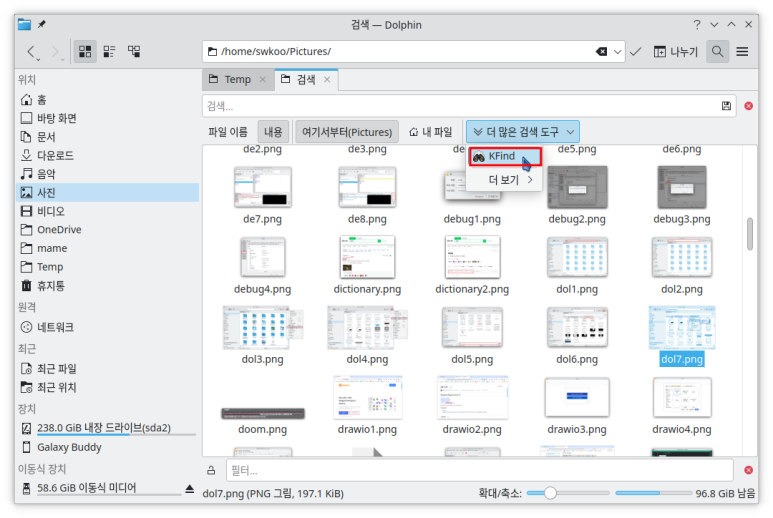Select the de7.png thumbnail
773x518 pixels.
point(262,187)
